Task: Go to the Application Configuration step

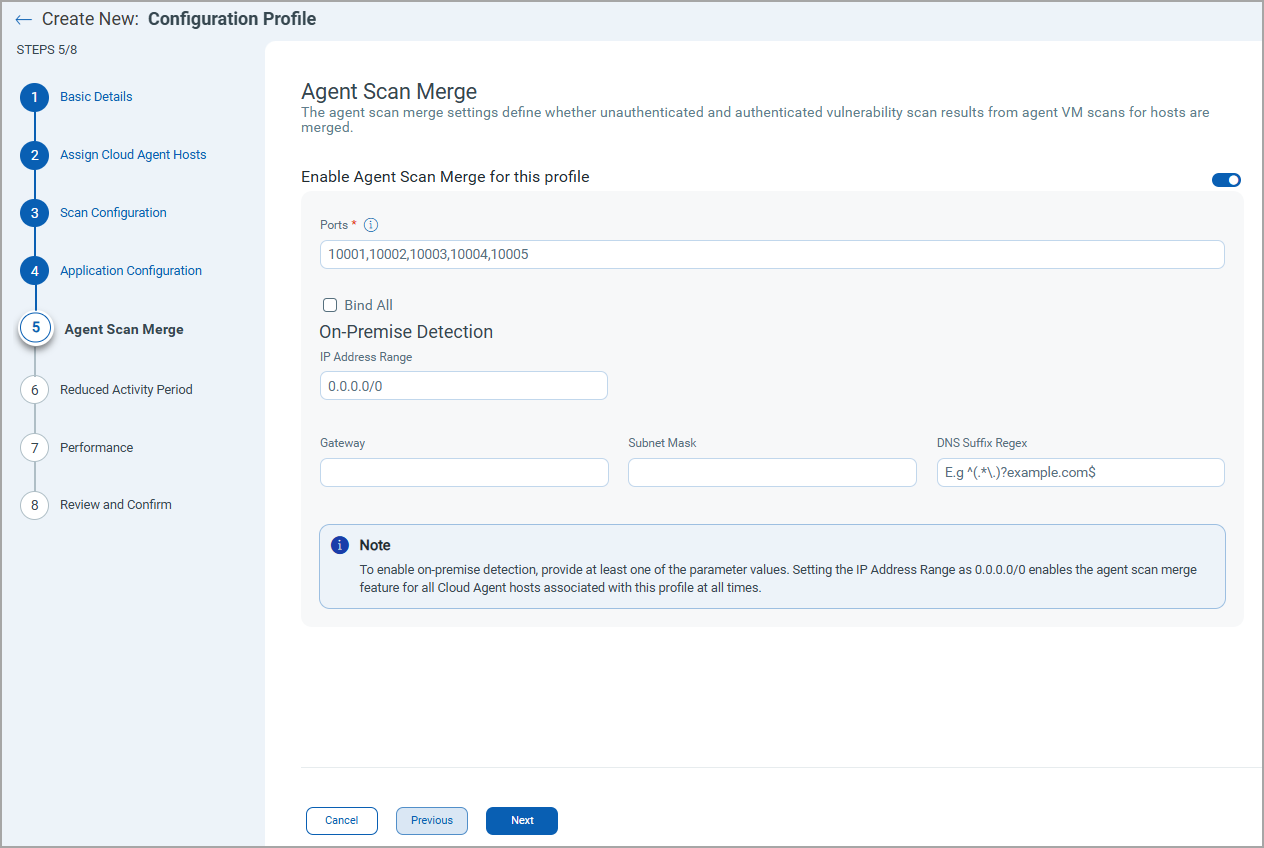Action: (34, 270)
